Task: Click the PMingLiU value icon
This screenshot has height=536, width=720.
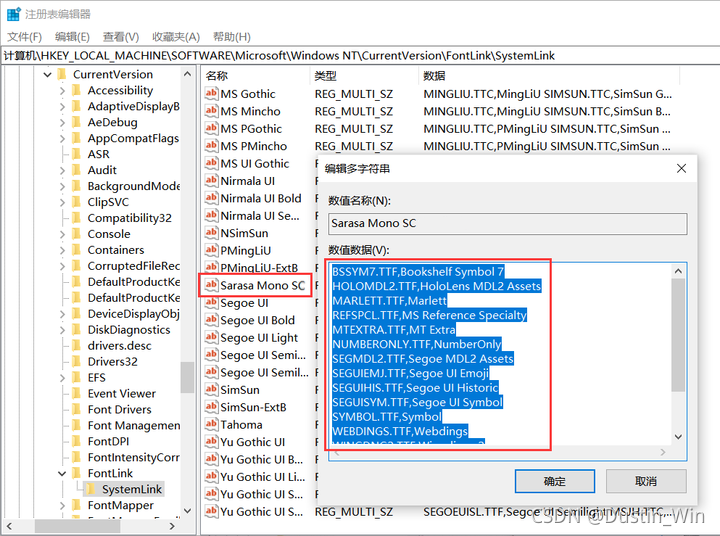Action: coord(211,250)
